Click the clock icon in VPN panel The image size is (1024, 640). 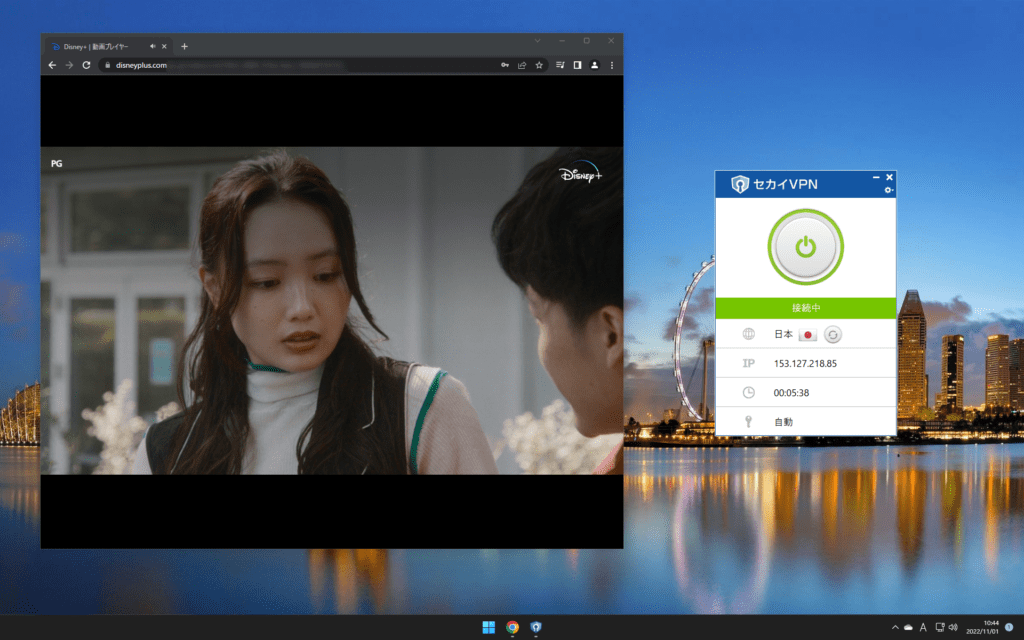748,392
